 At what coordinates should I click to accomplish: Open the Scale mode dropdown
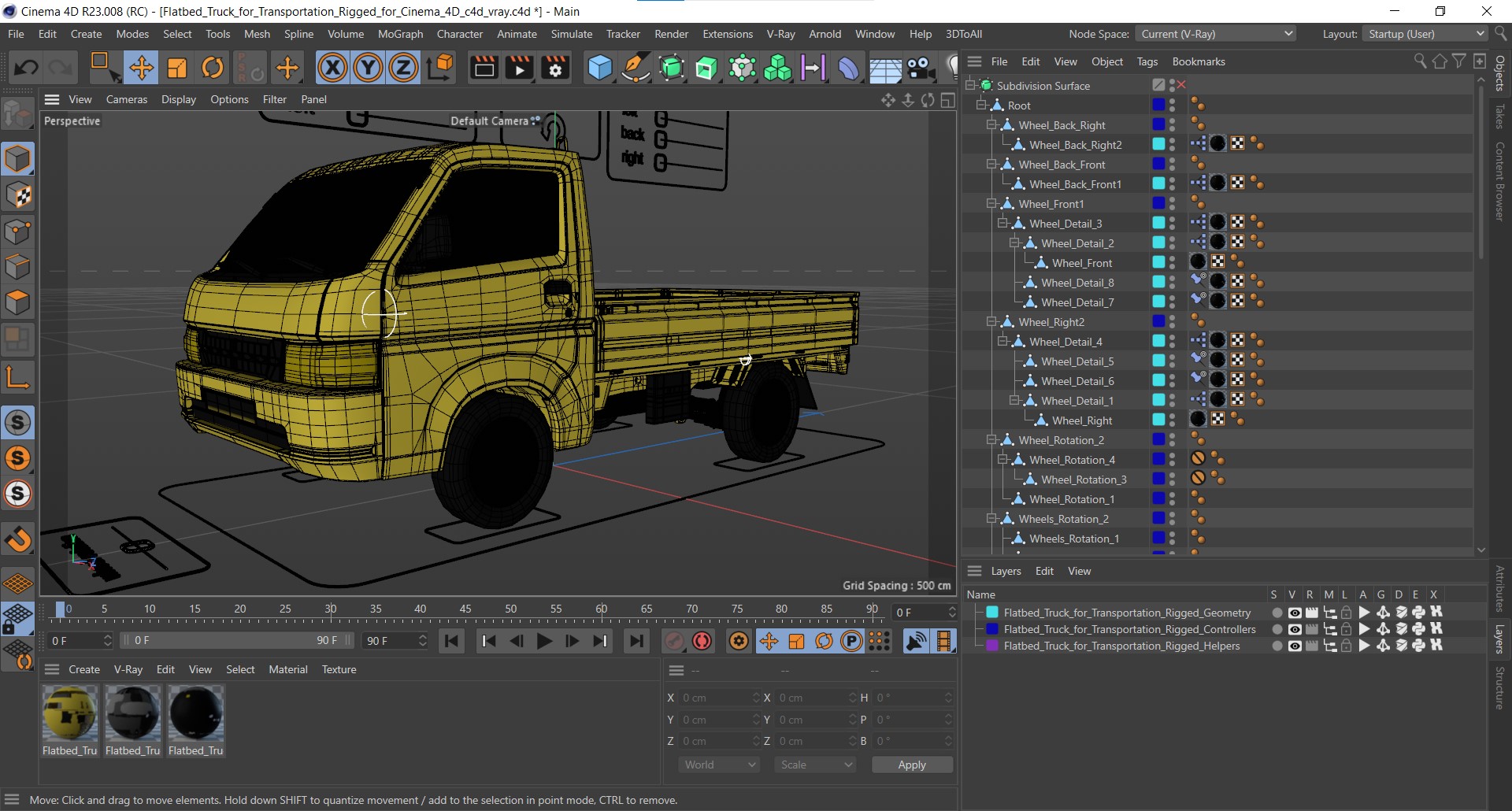[x=815, y=765]
